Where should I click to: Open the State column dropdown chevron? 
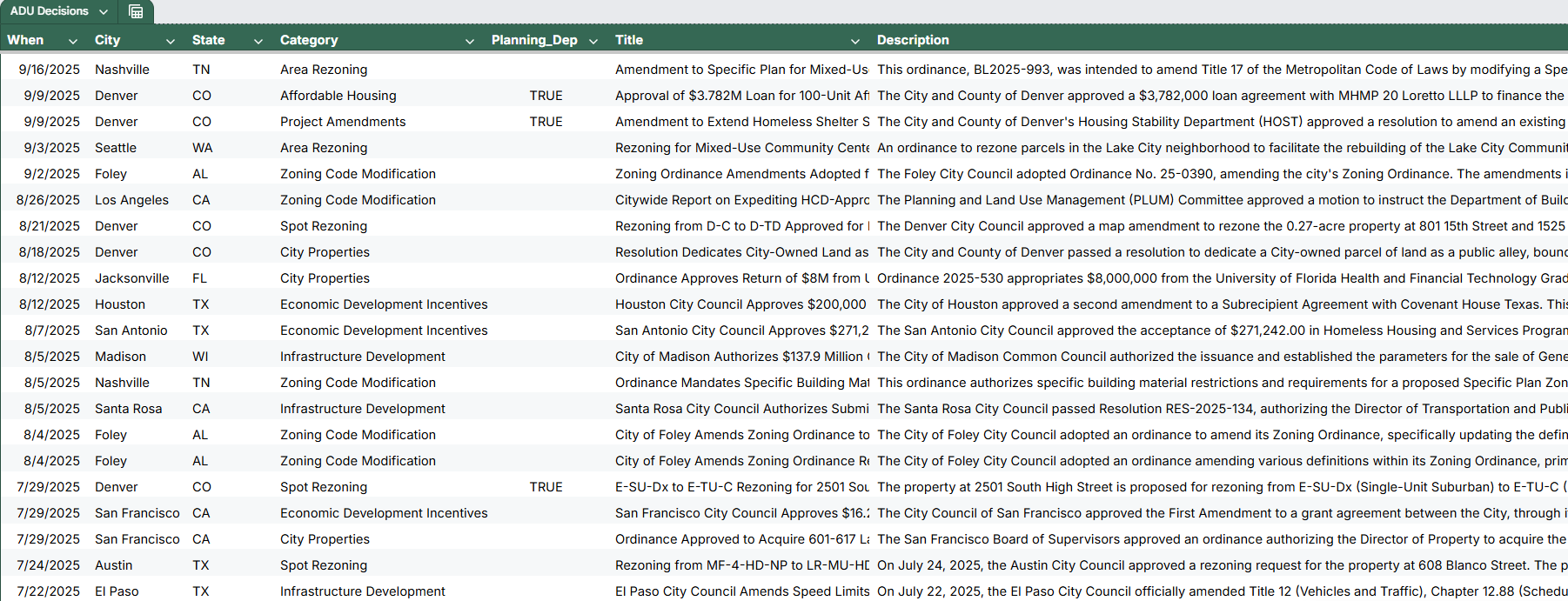(x=258, y=41)
